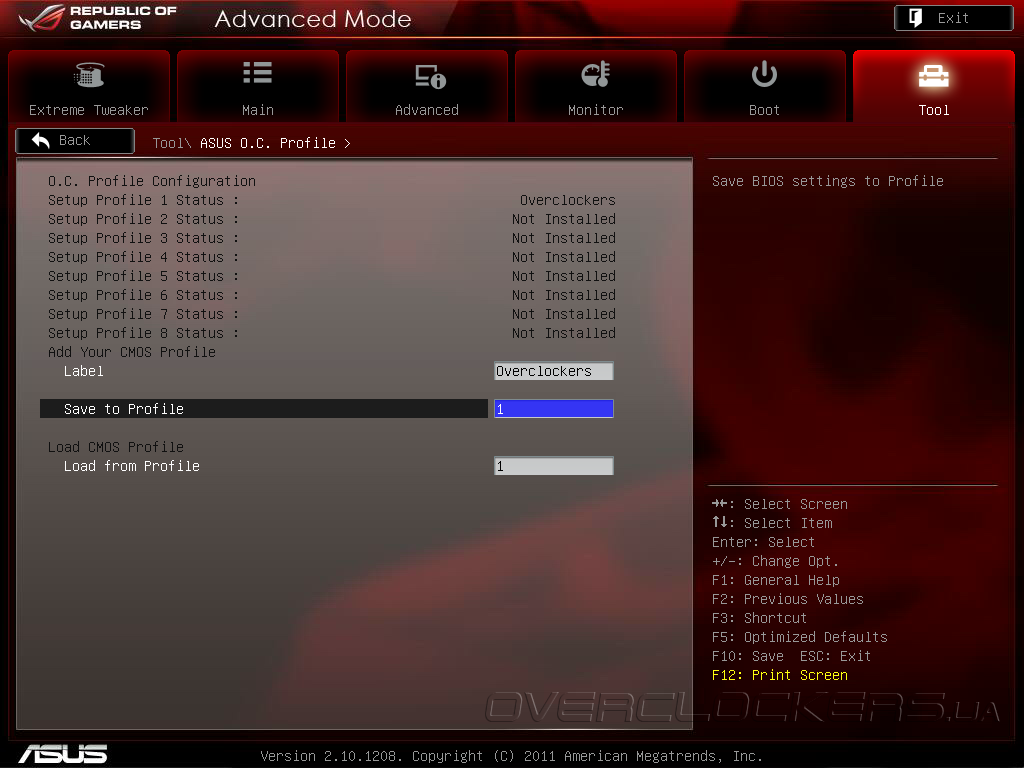Click the Exit door icon

[916, 18]
